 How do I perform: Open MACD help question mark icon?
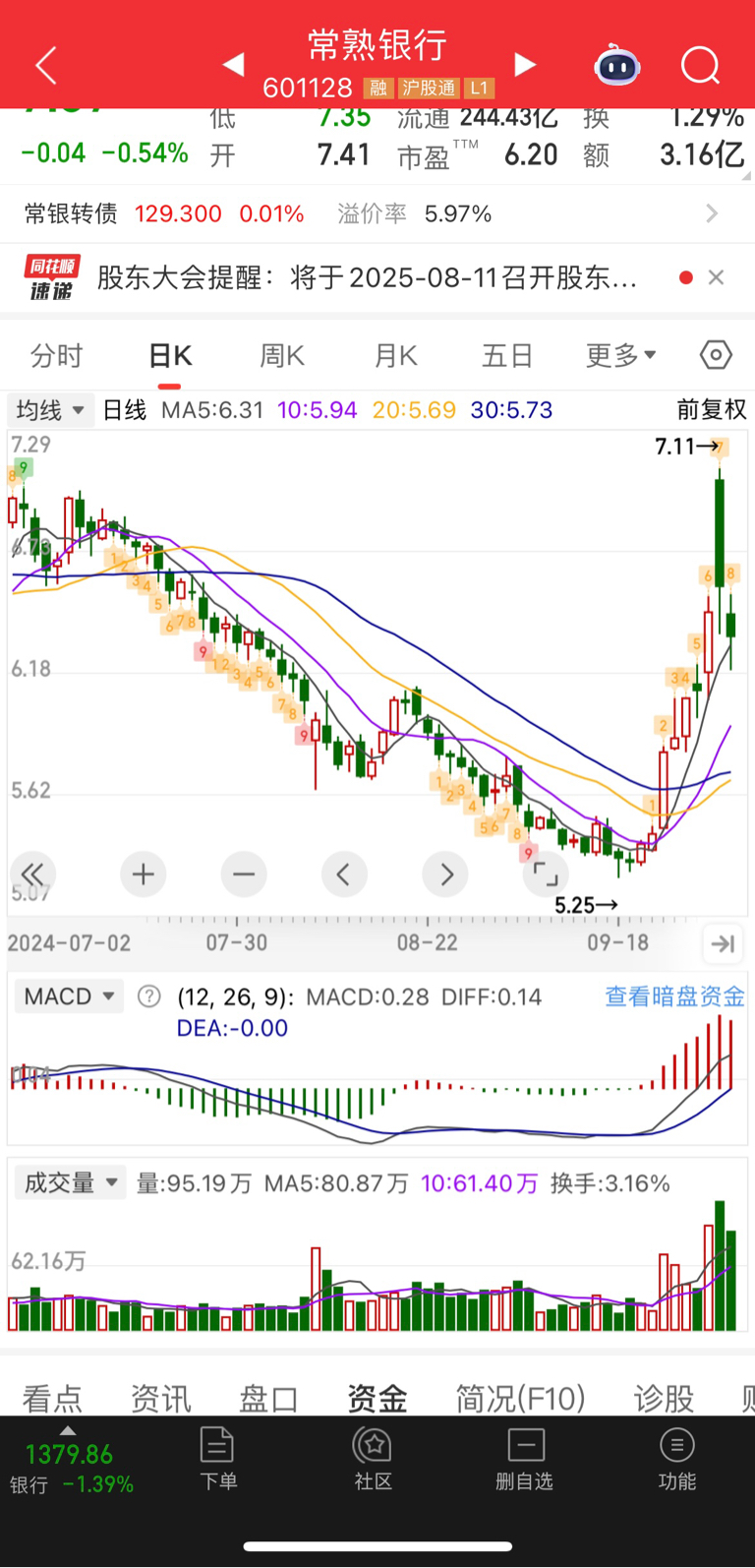[x=149, y=996]
